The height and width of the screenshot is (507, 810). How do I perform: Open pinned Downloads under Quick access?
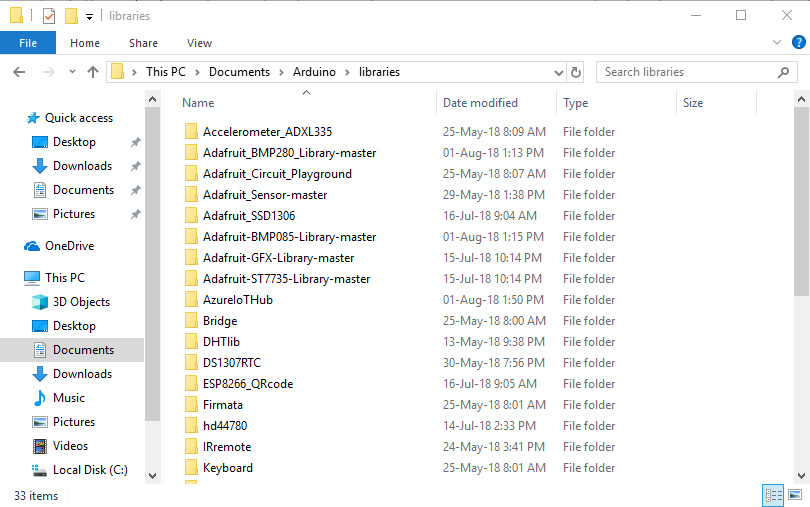pos(82,166)
